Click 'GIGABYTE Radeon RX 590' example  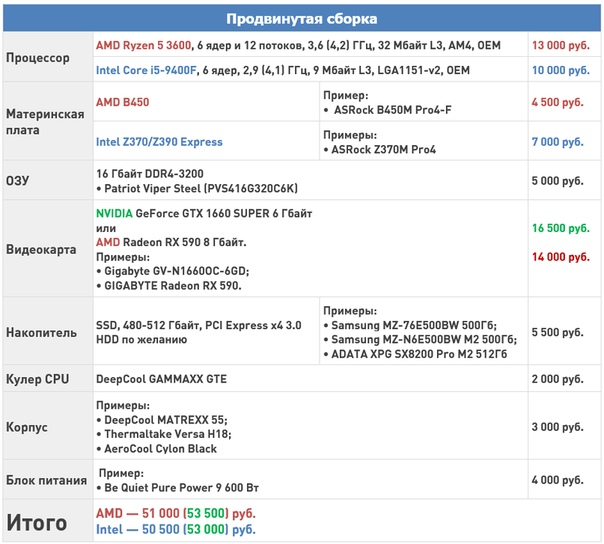(x=173, y=286)
